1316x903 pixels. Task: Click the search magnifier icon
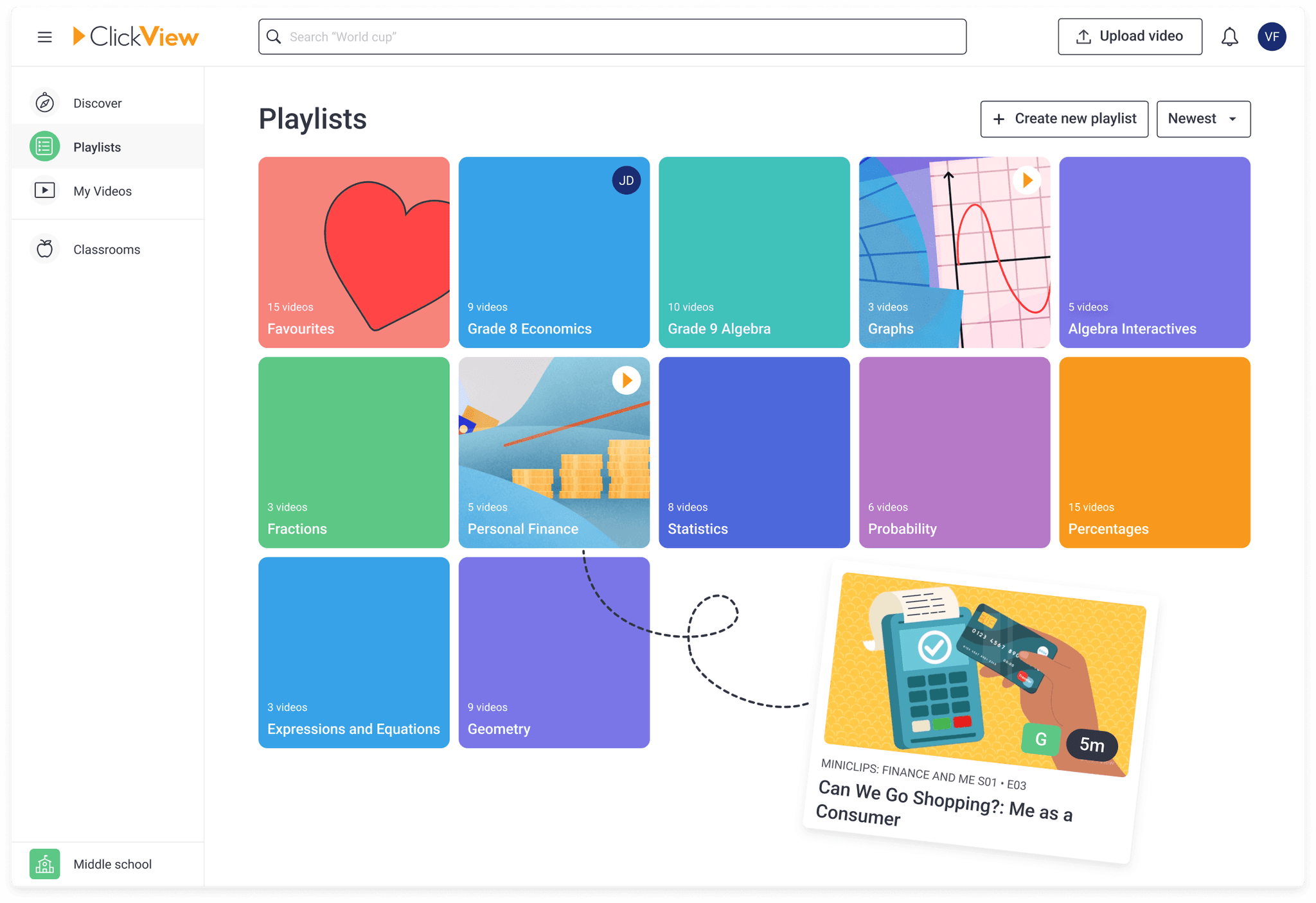(274, 37)
